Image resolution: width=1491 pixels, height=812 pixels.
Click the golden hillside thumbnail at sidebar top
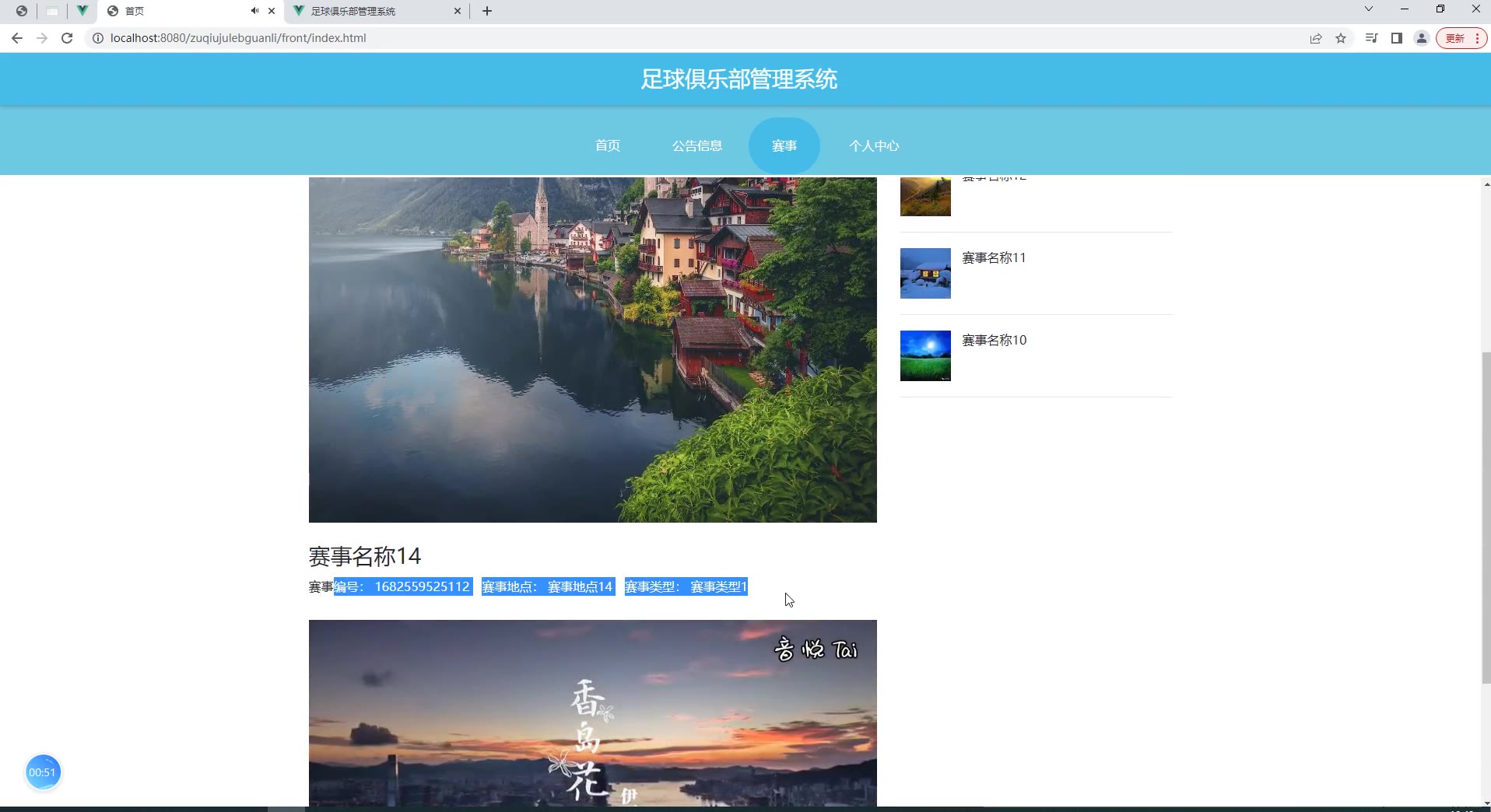coord(925,197)
